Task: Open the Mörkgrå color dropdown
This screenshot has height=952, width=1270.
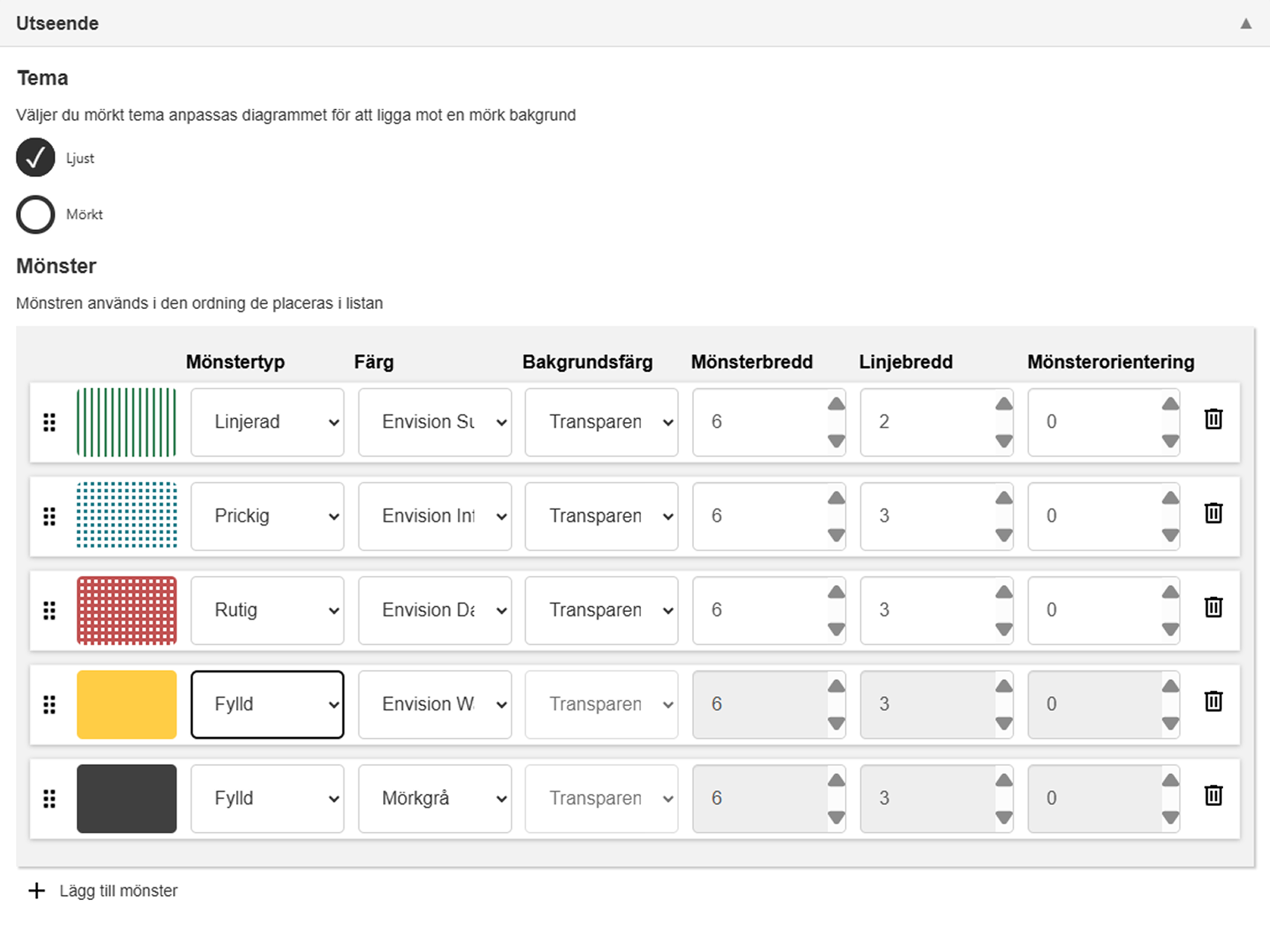Action: (x=434, y=798)
